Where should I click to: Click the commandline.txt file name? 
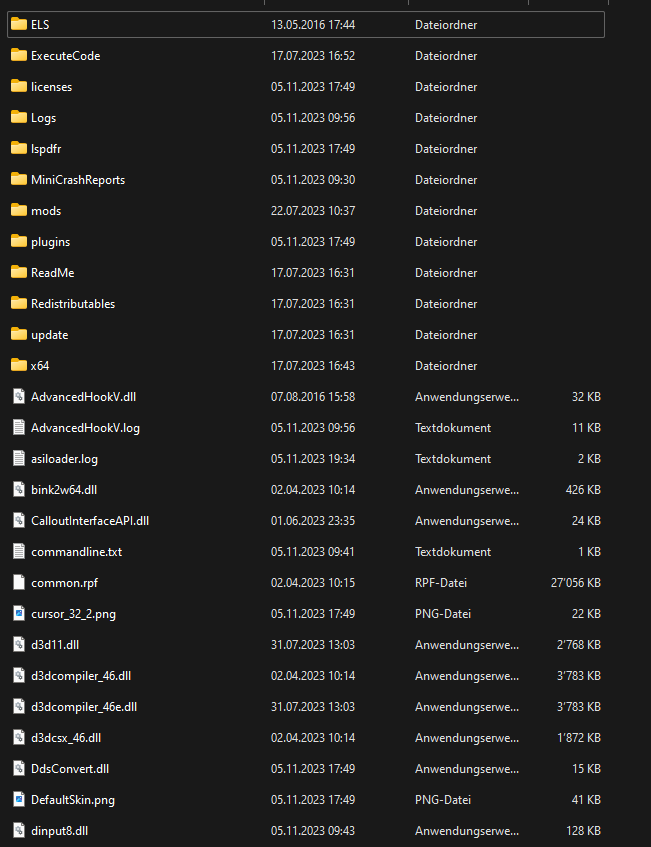[76, 552]
